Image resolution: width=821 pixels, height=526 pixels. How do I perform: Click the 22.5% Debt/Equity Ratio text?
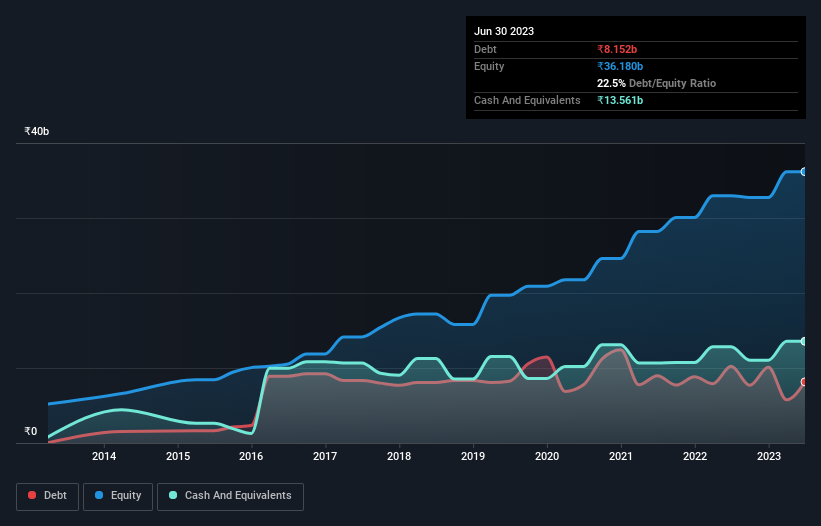click(x=657, y=83)
